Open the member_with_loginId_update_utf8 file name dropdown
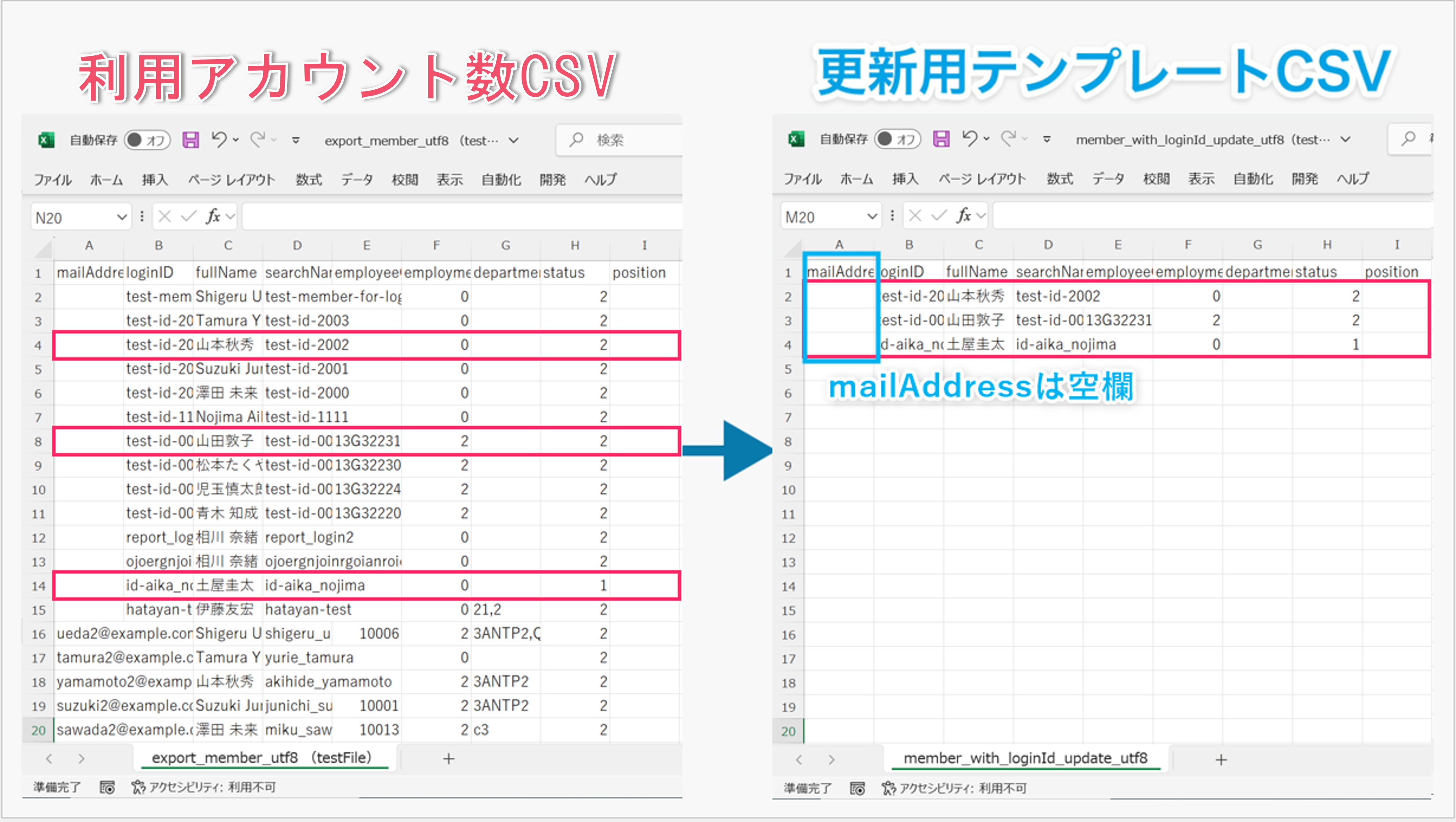Viewport: 1456px width, 822px height. 1346,139
